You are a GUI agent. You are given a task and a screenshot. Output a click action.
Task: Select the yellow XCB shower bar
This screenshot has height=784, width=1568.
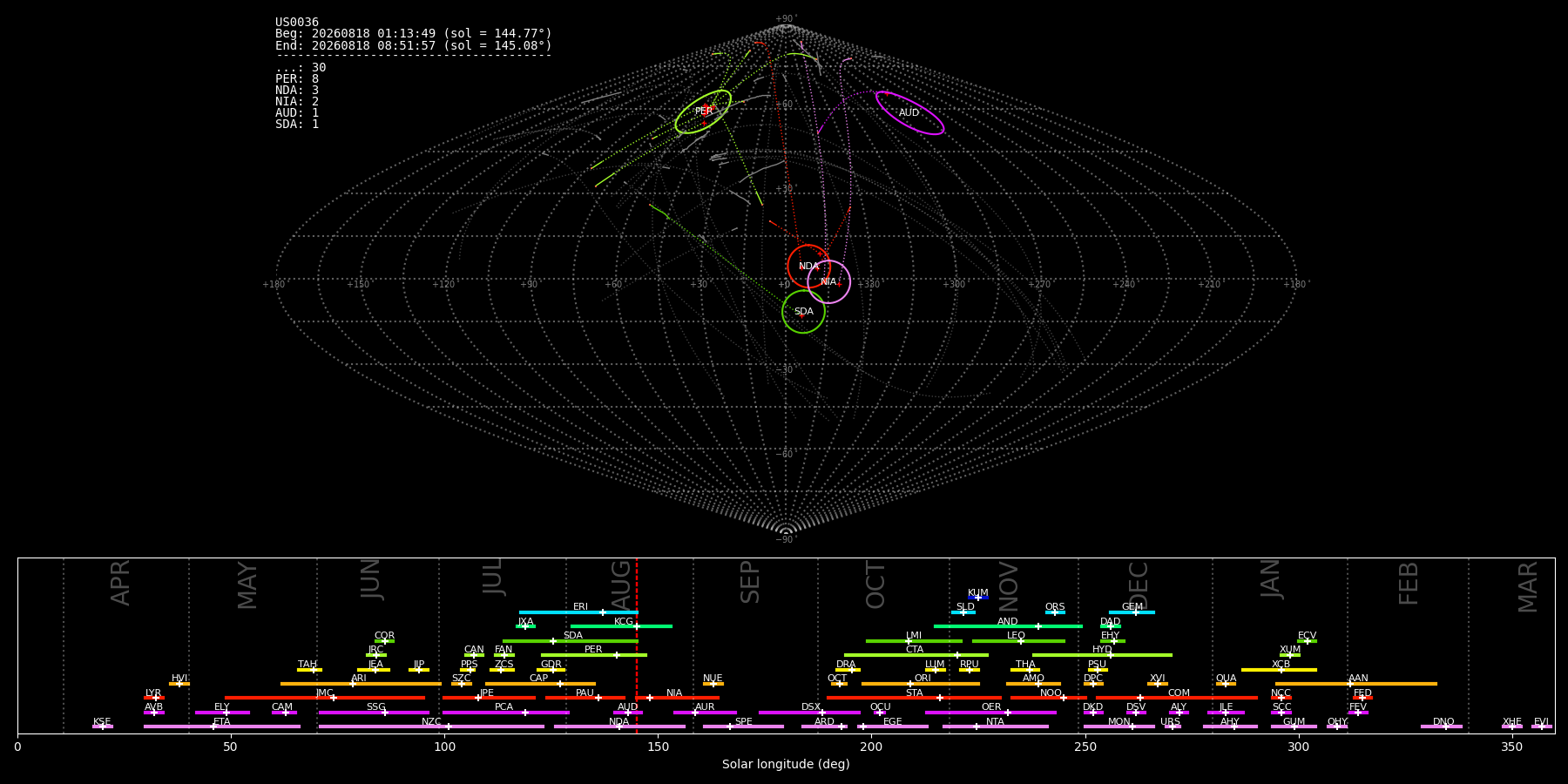point(1279,670)
